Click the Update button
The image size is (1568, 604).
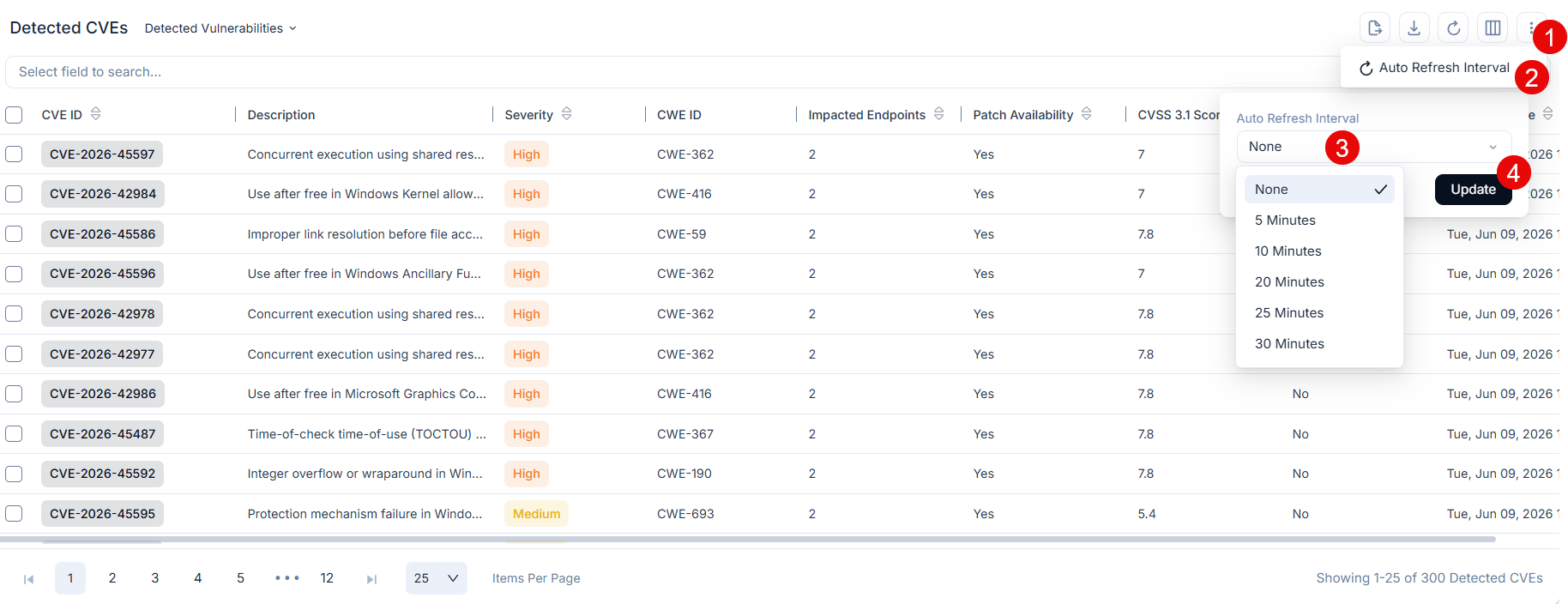(1473, 190)
